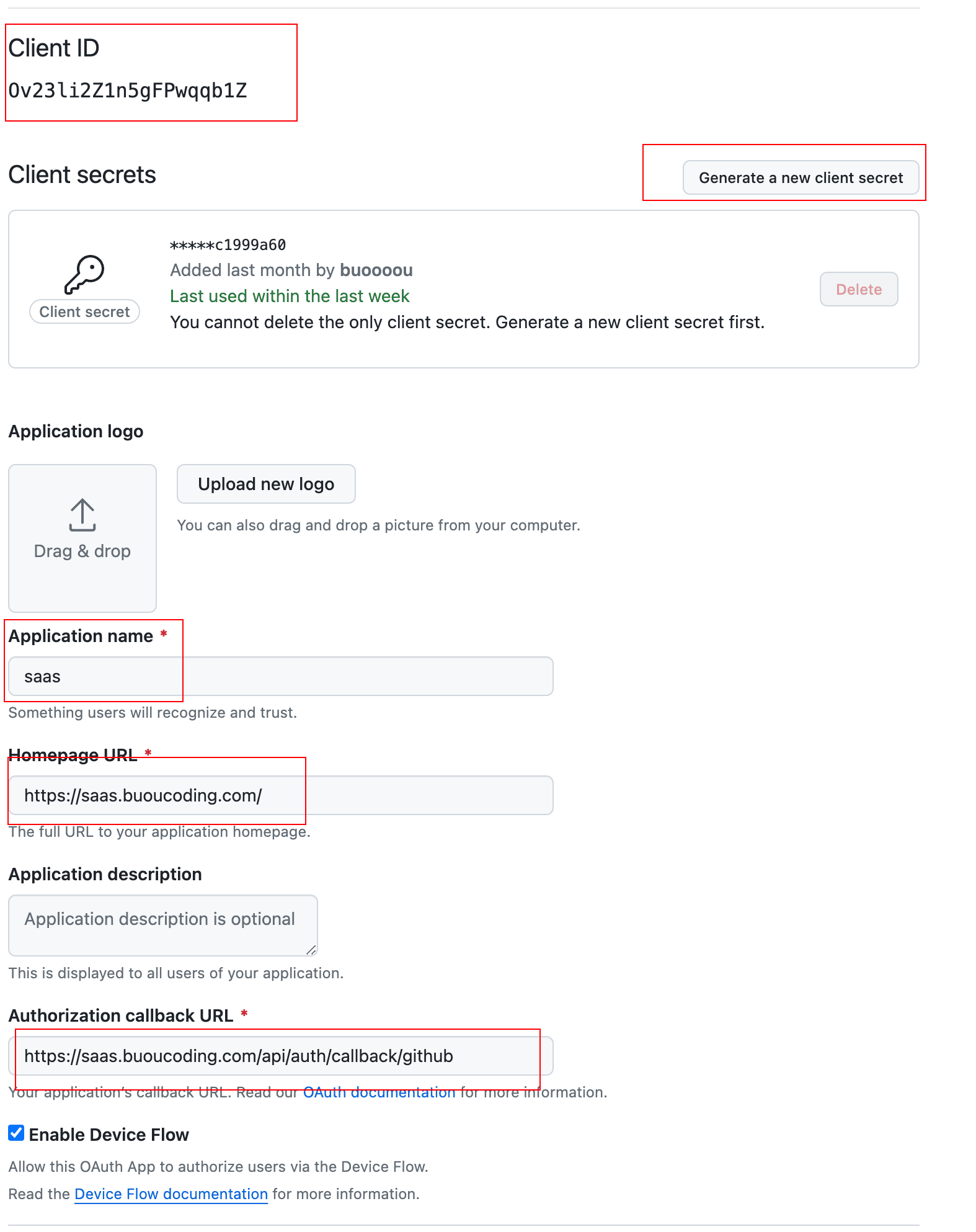Image resolution: width=976 pixels, height=1232 pixels.
Task: Click the Last used within the last week text
Action: coord(290,296)
